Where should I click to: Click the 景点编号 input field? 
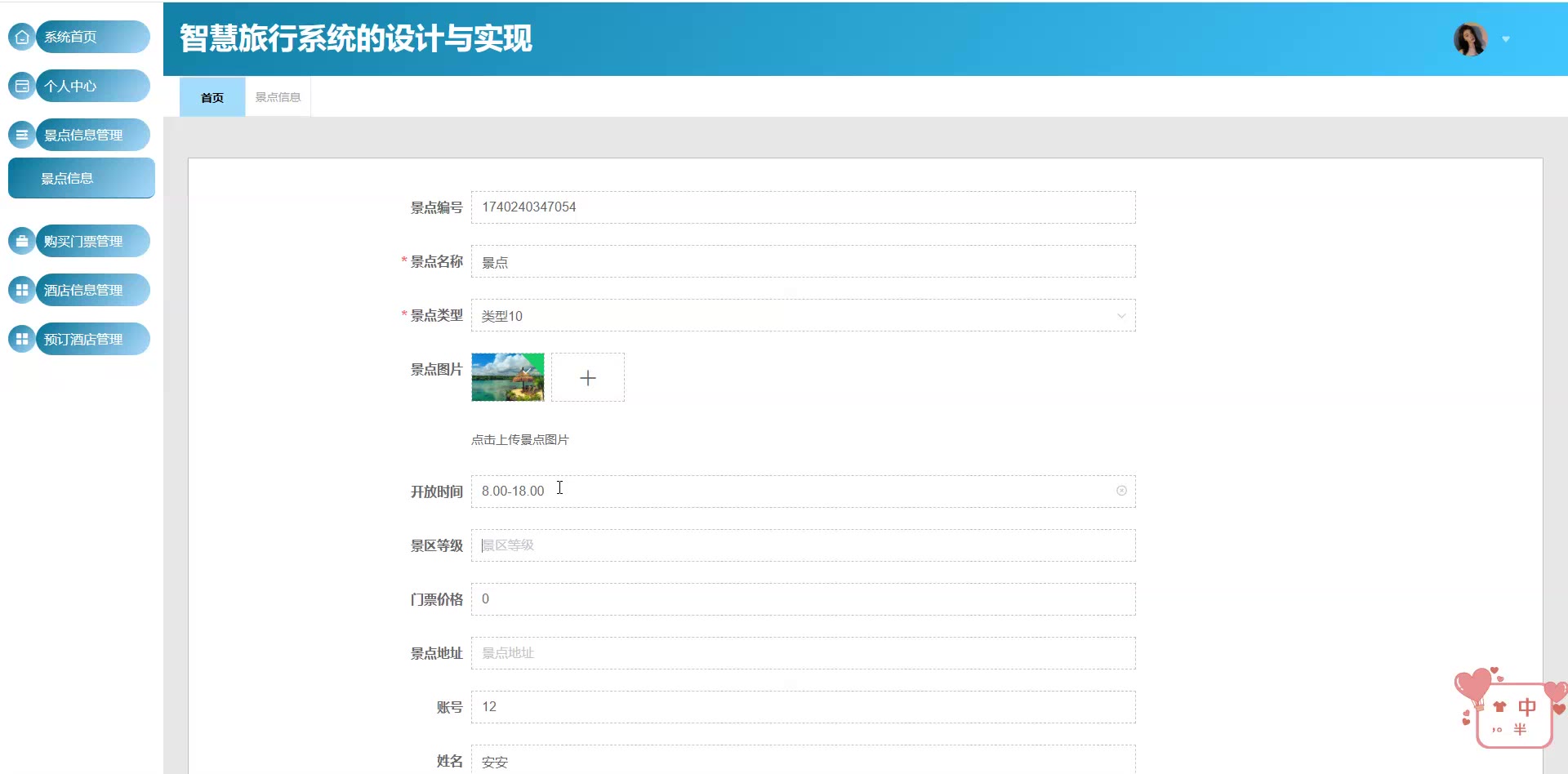click(804, 207)
